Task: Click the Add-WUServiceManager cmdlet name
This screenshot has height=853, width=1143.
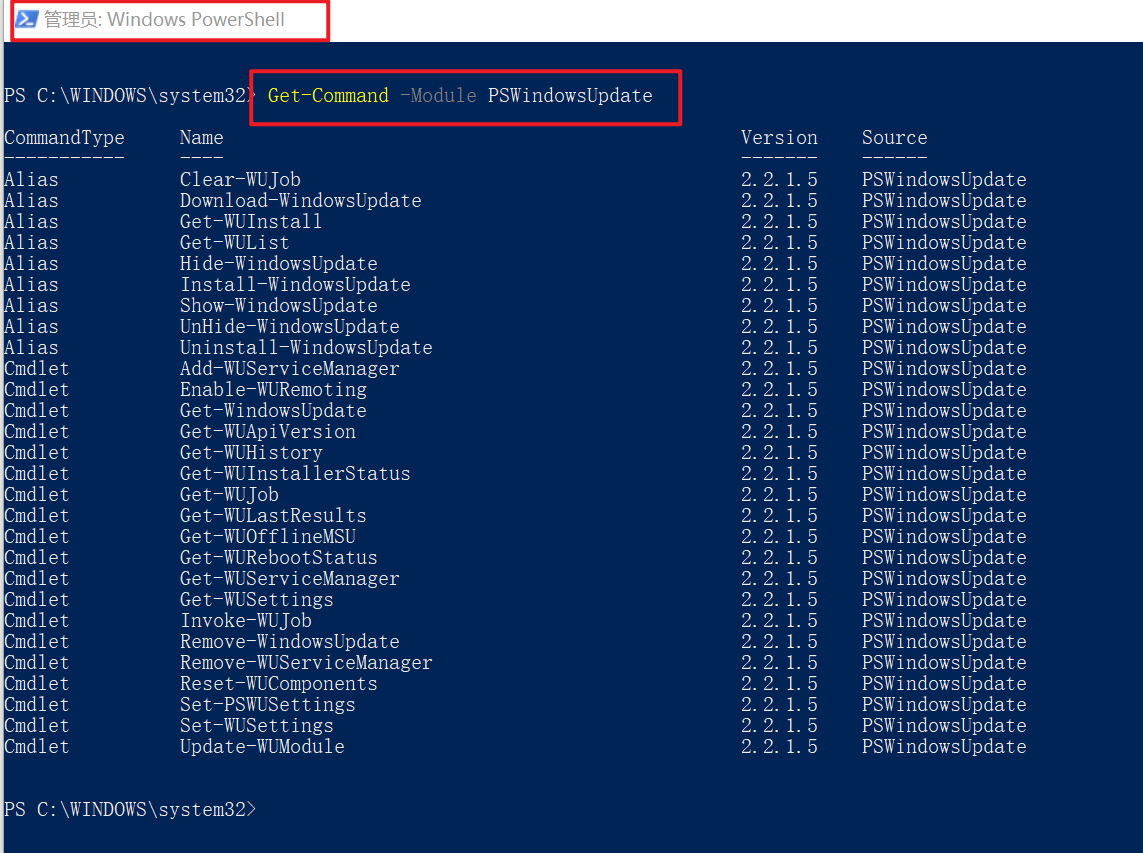Action: pyautogui.click(x=290, y=369)
